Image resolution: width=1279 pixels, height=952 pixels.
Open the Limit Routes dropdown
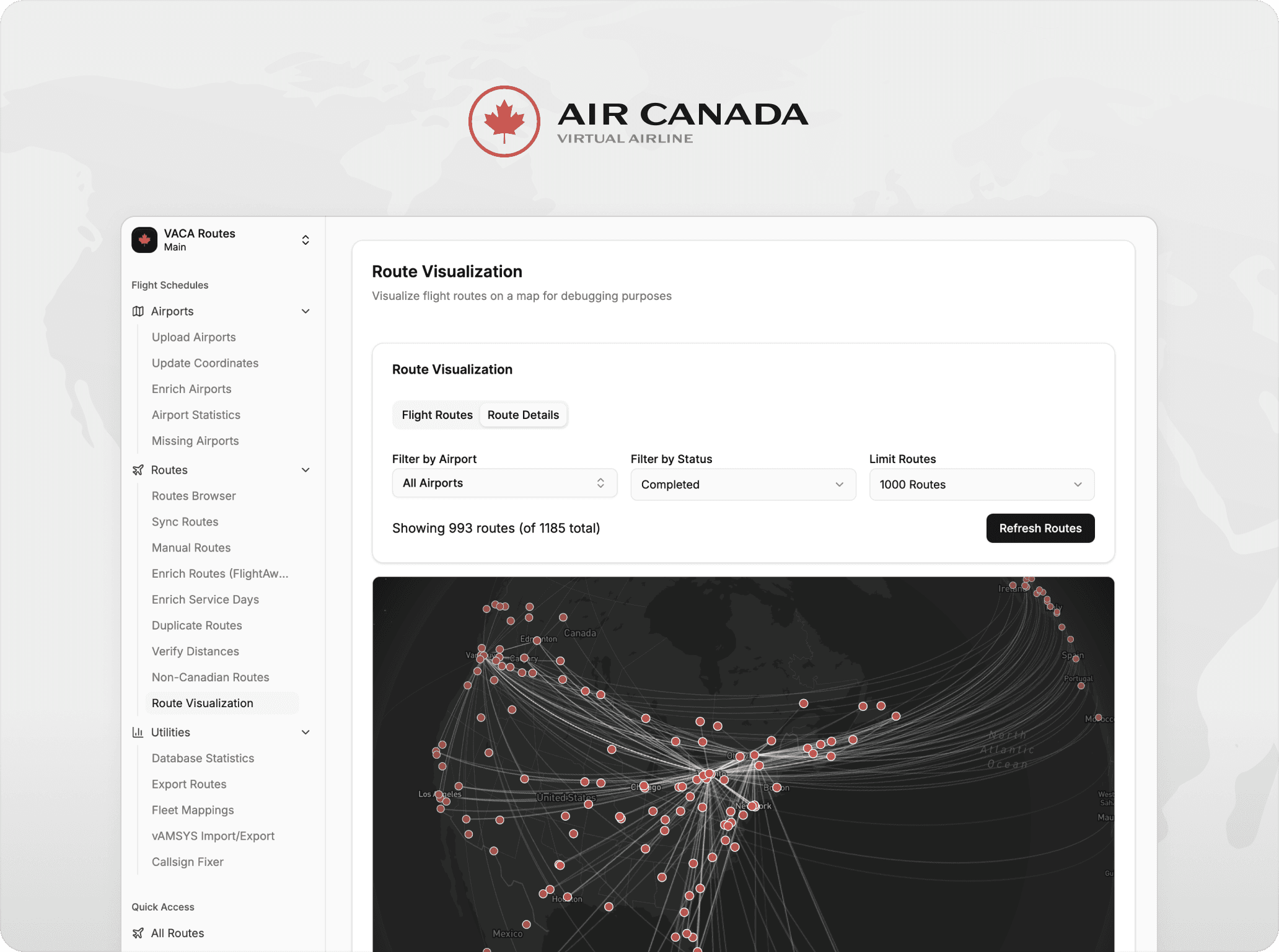(x=982, y=485)
